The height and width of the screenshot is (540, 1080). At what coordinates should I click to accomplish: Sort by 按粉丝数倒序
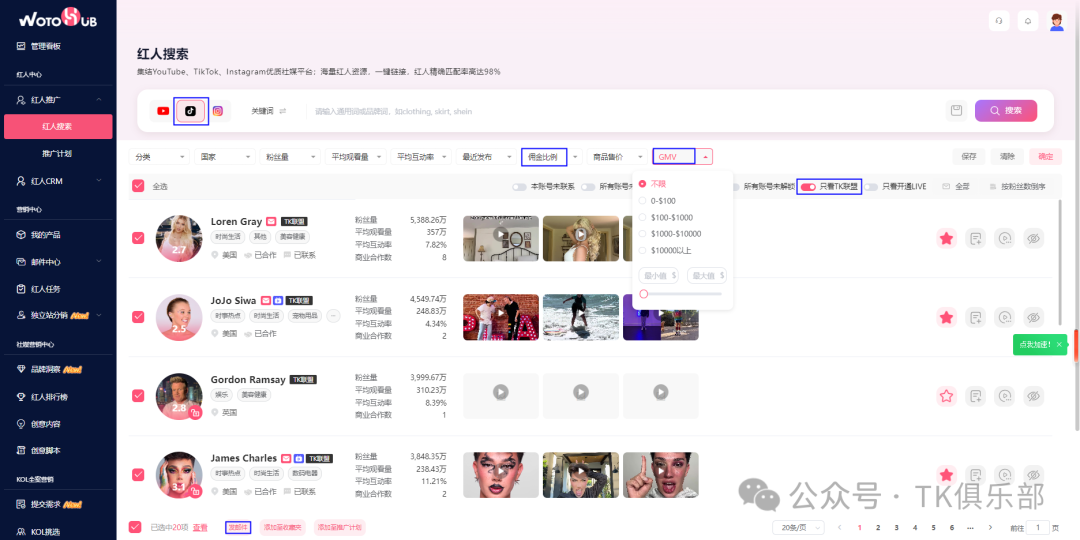click(1018, 187)
